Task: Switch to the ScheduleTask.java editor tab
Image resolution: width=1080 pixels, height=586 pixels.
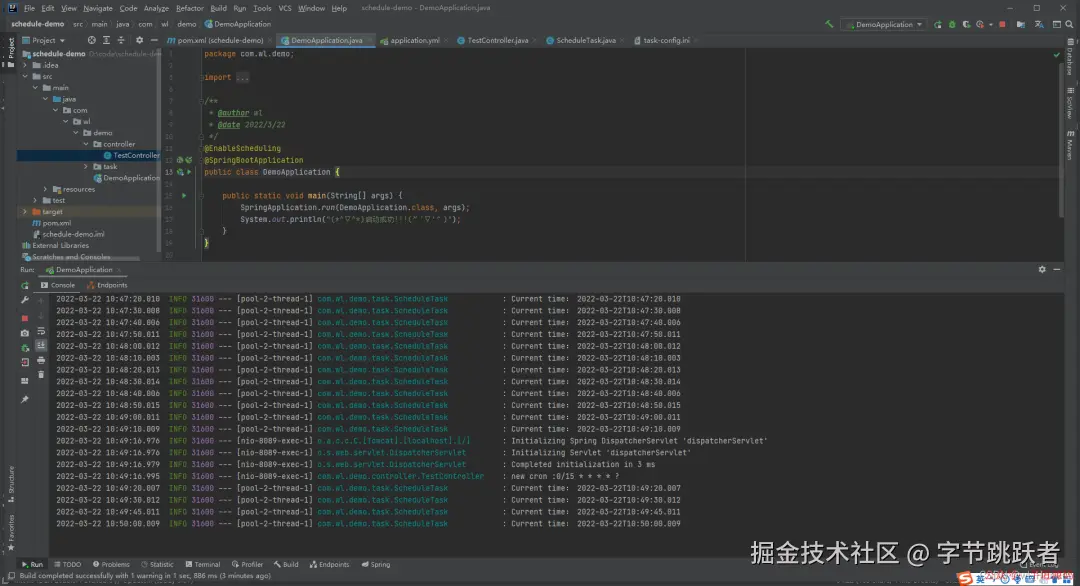Action: click(x=585, y=41)
